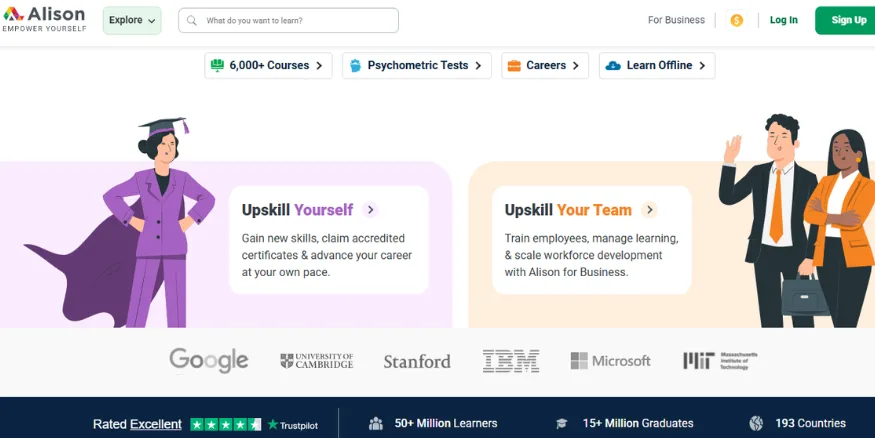This screenshot has width=875, height=438.
Task: Focus the 'What do you want to learn?' field
Action: click(x=289, y=21)
